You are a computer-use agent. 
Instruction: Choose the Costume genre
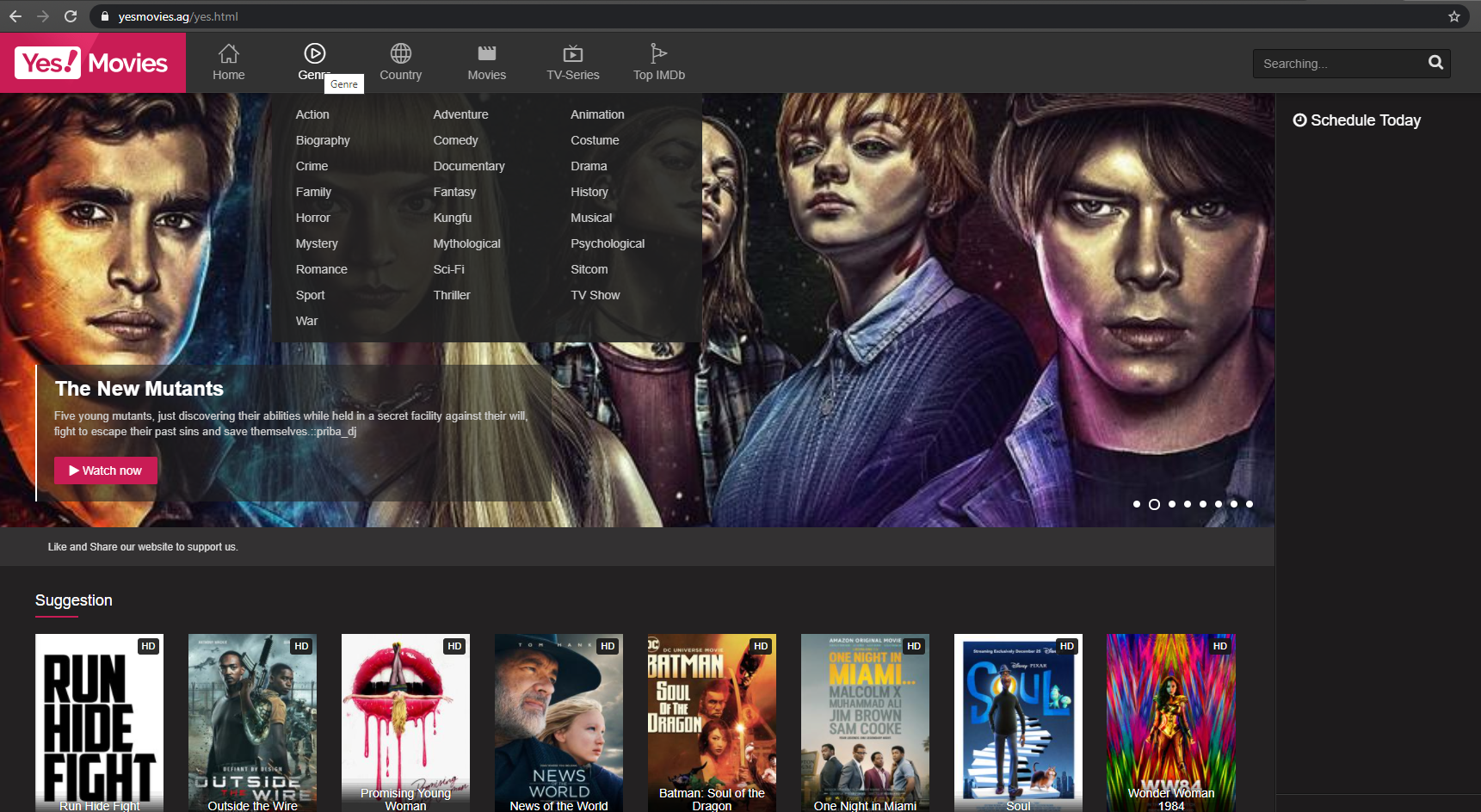(x=595, y=140)
